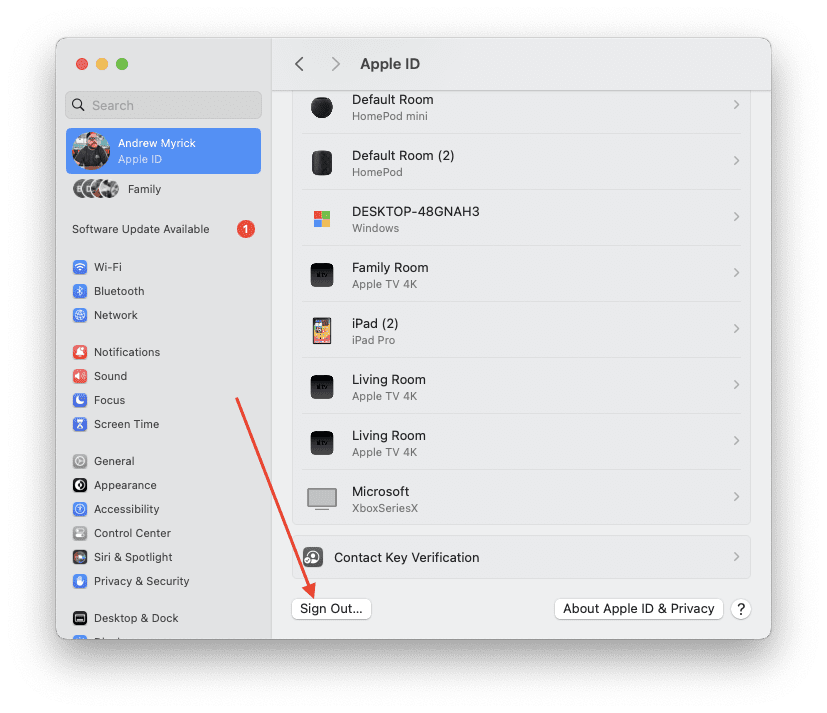
Task: Click the 'iPad (2)' device name
Action: click(375, 323)
